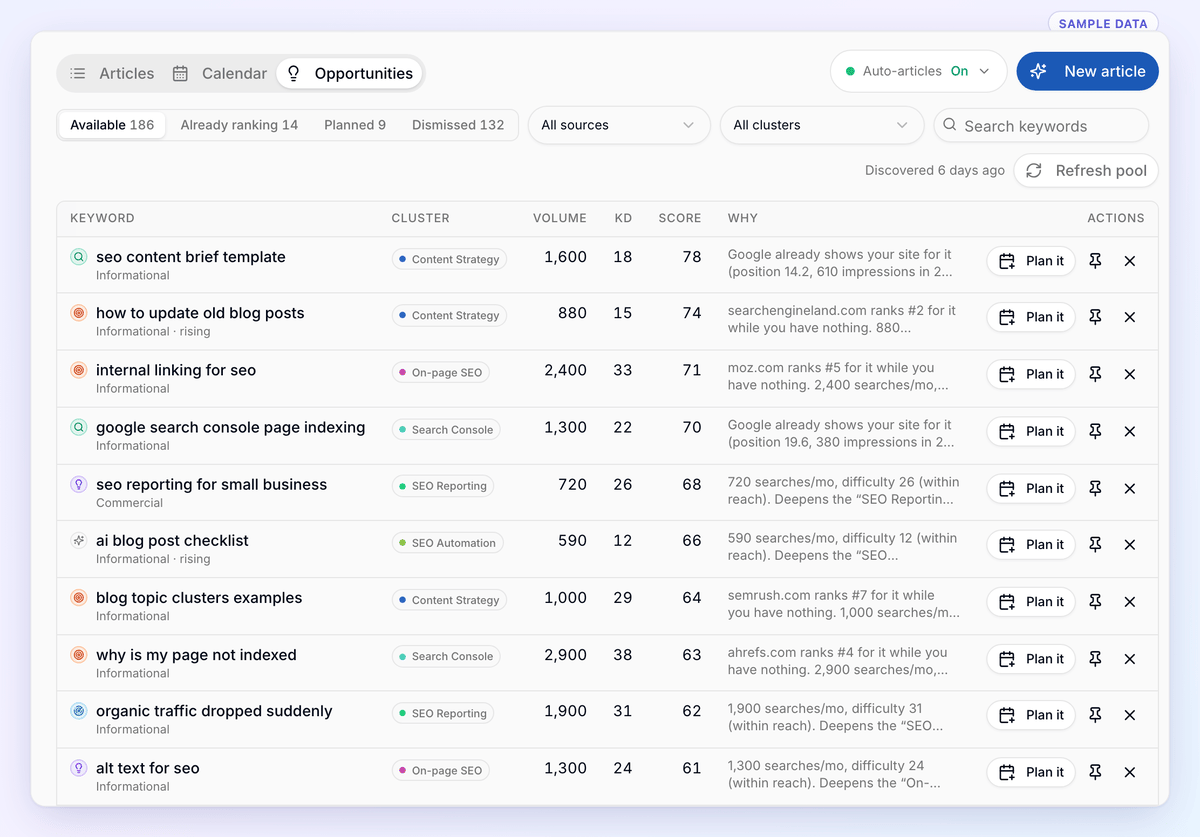Image resolution: width=1200 pixels, height=837 pixels.
Task: Pin the seo content brief template keyword
Action: pyautogui.click(x=1095, y=261)
